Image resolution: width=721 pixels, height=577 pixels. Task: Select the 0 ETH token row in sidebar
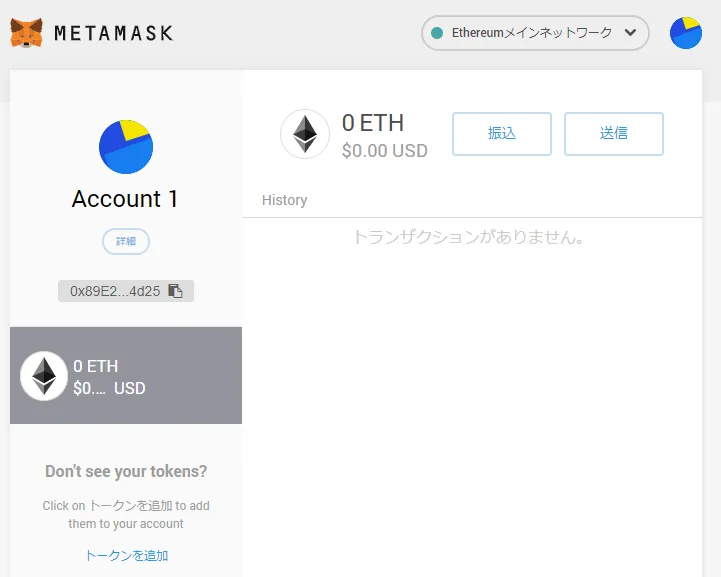(126, 375)
